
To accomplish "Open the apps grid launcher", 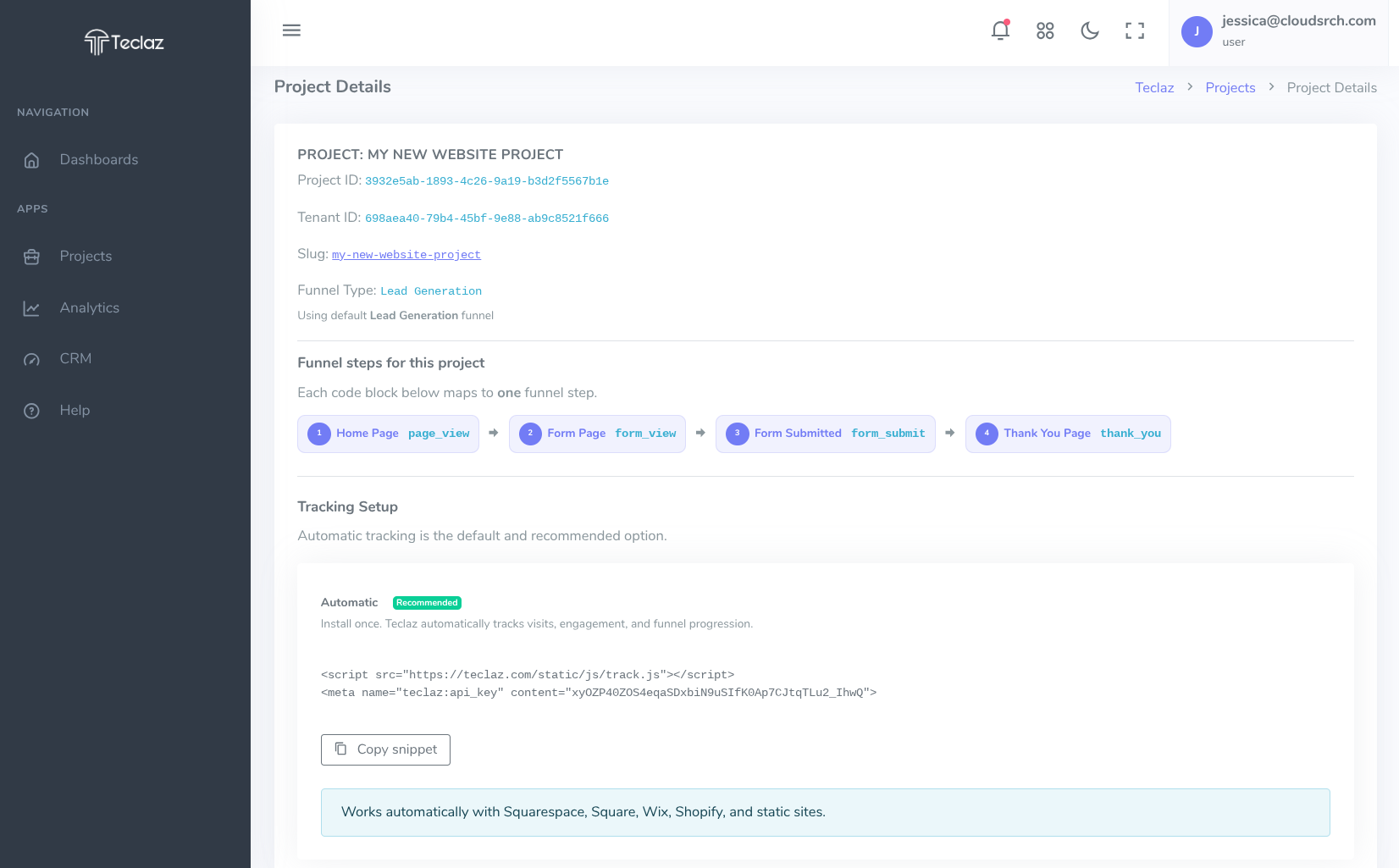I will [1045, 30].
